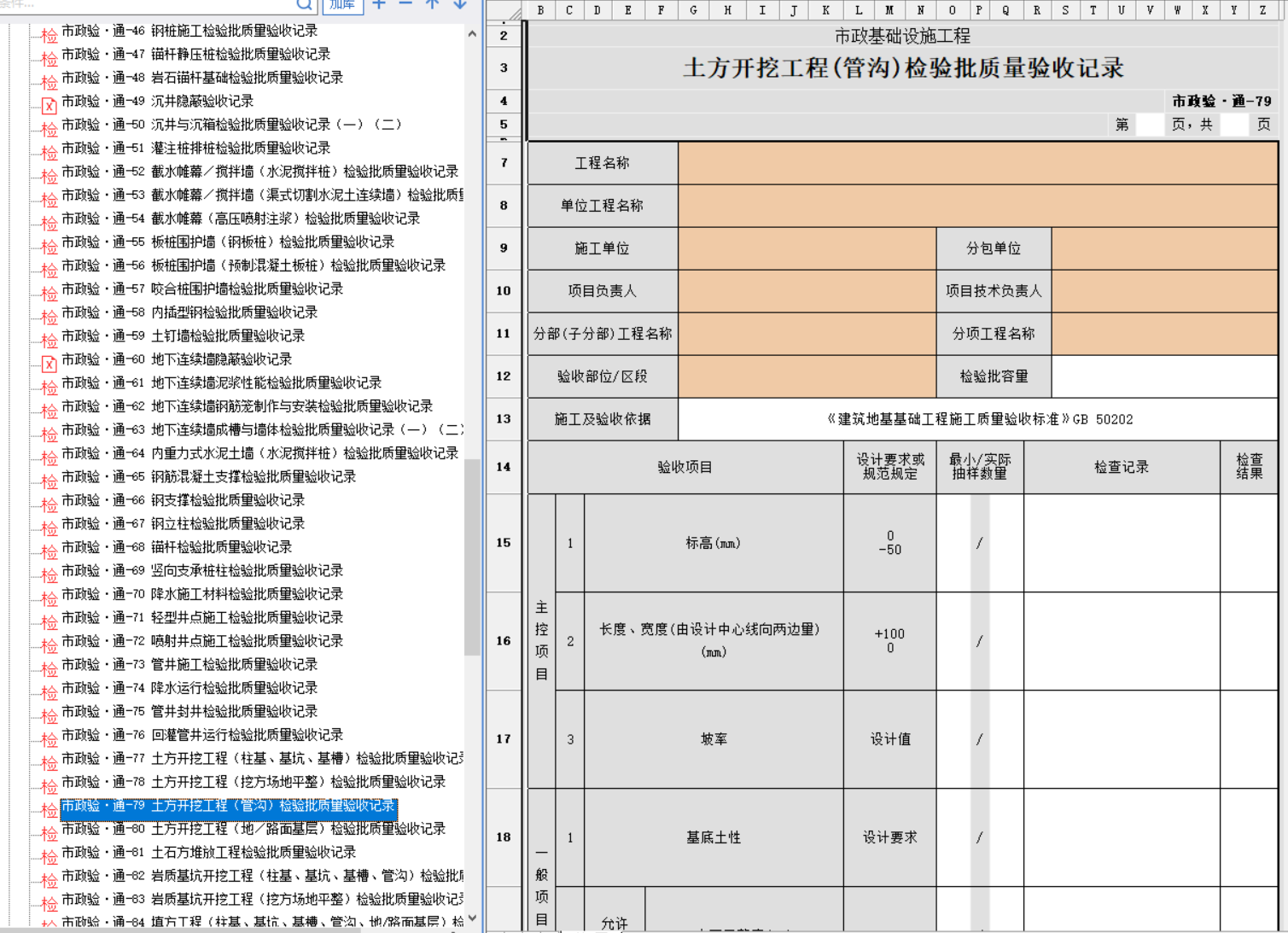Click the minus remove icon

(x=405, y=4)
